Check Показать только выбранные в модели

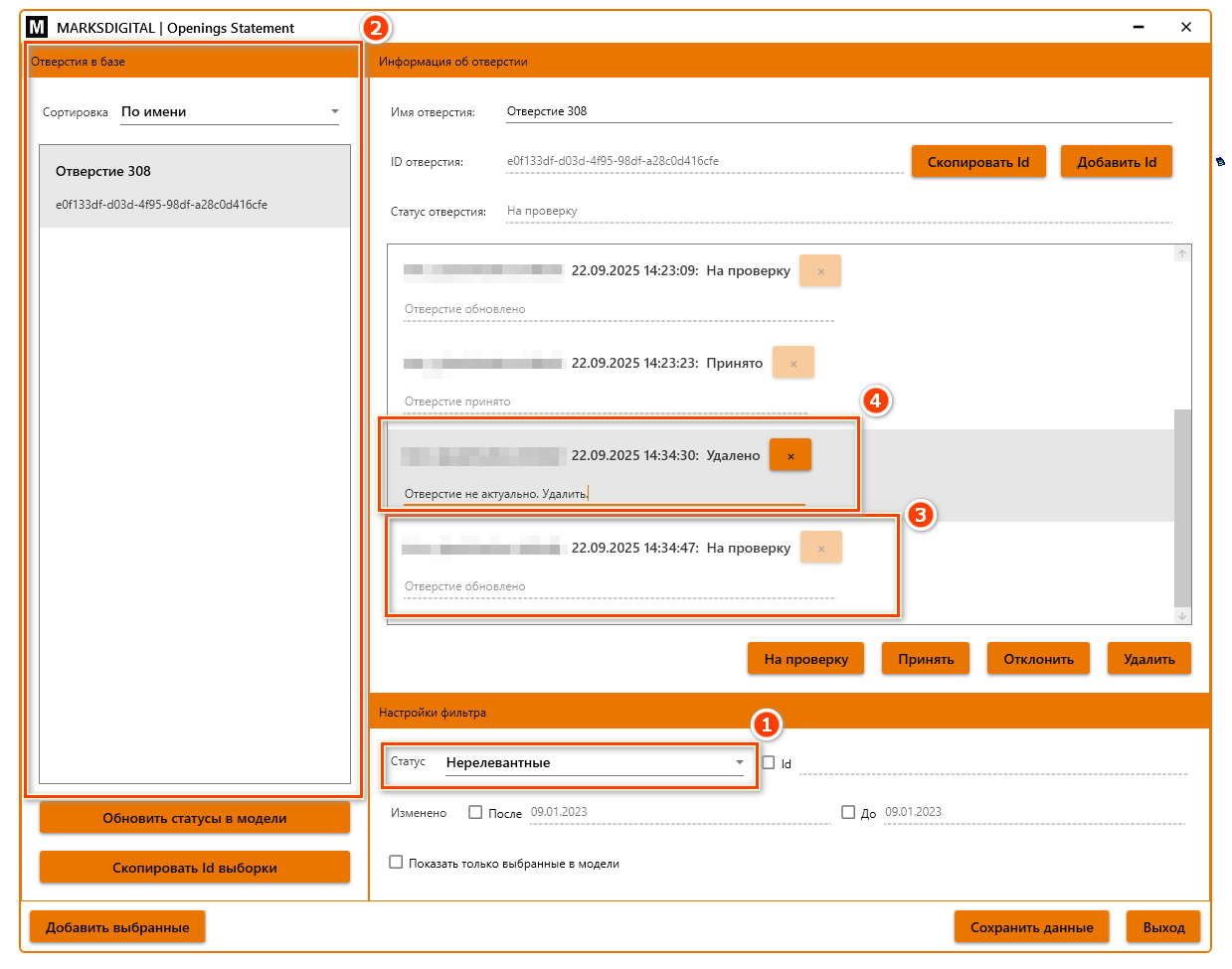(x=396, y=863)
